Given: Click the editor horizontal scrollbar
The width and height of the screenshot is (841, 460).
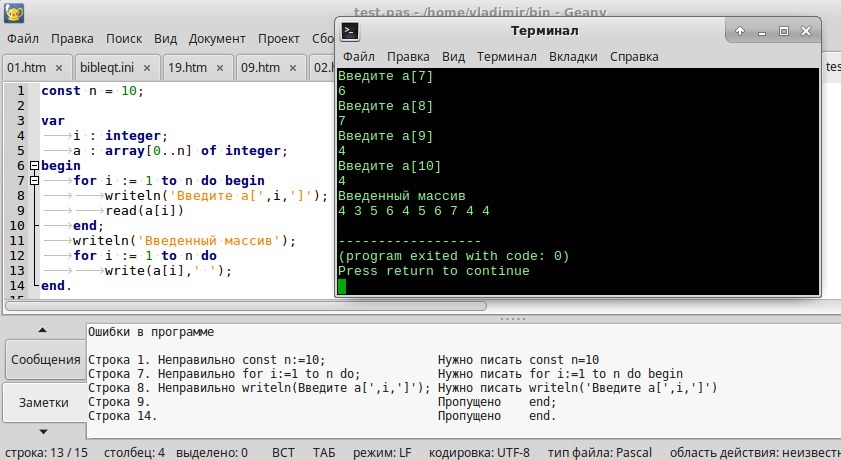Looking at the screenshot, I should [245, 306].
